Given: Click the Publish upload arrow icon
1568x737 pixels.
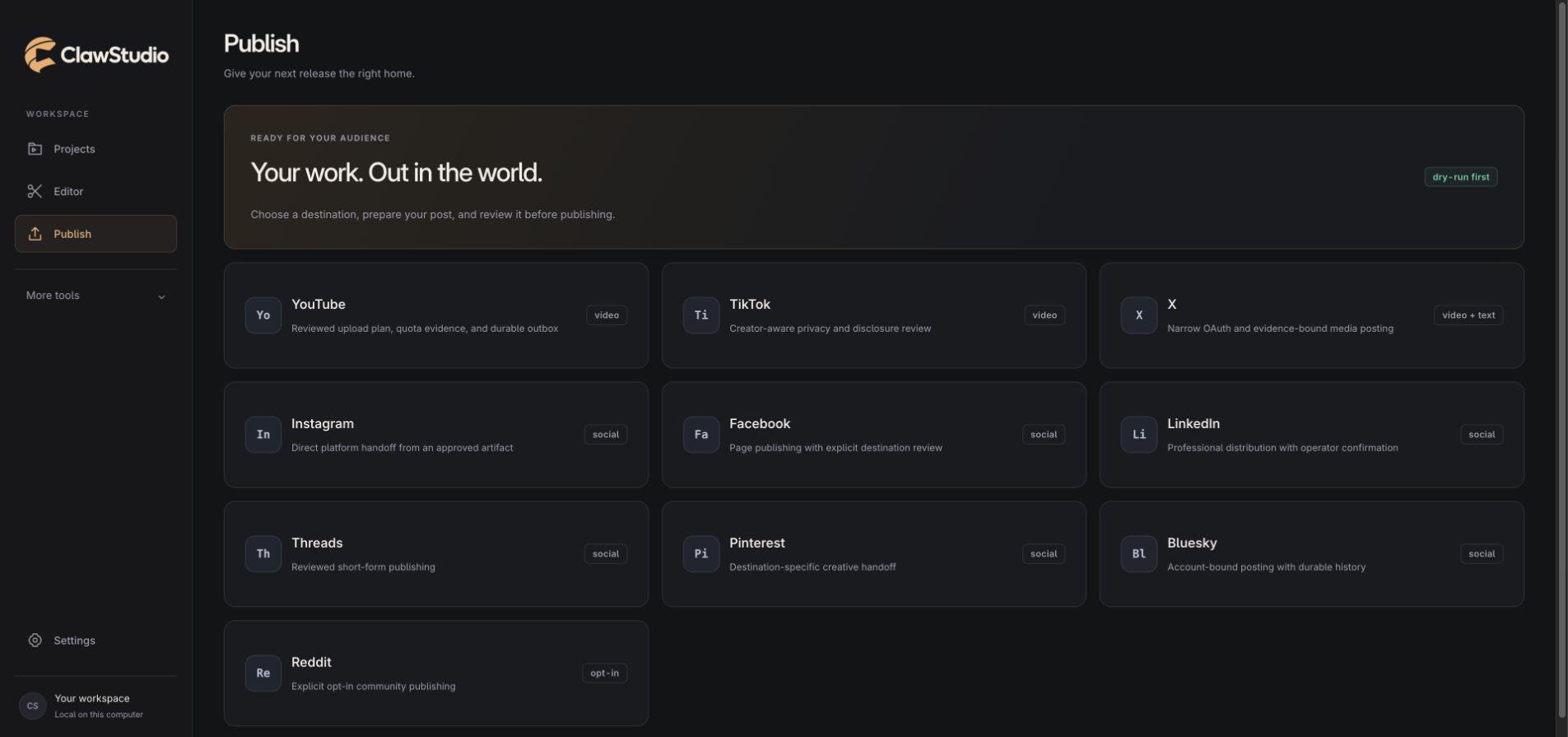Looking at the screenshot, I should pyautogui.click(x=35, y=234).
